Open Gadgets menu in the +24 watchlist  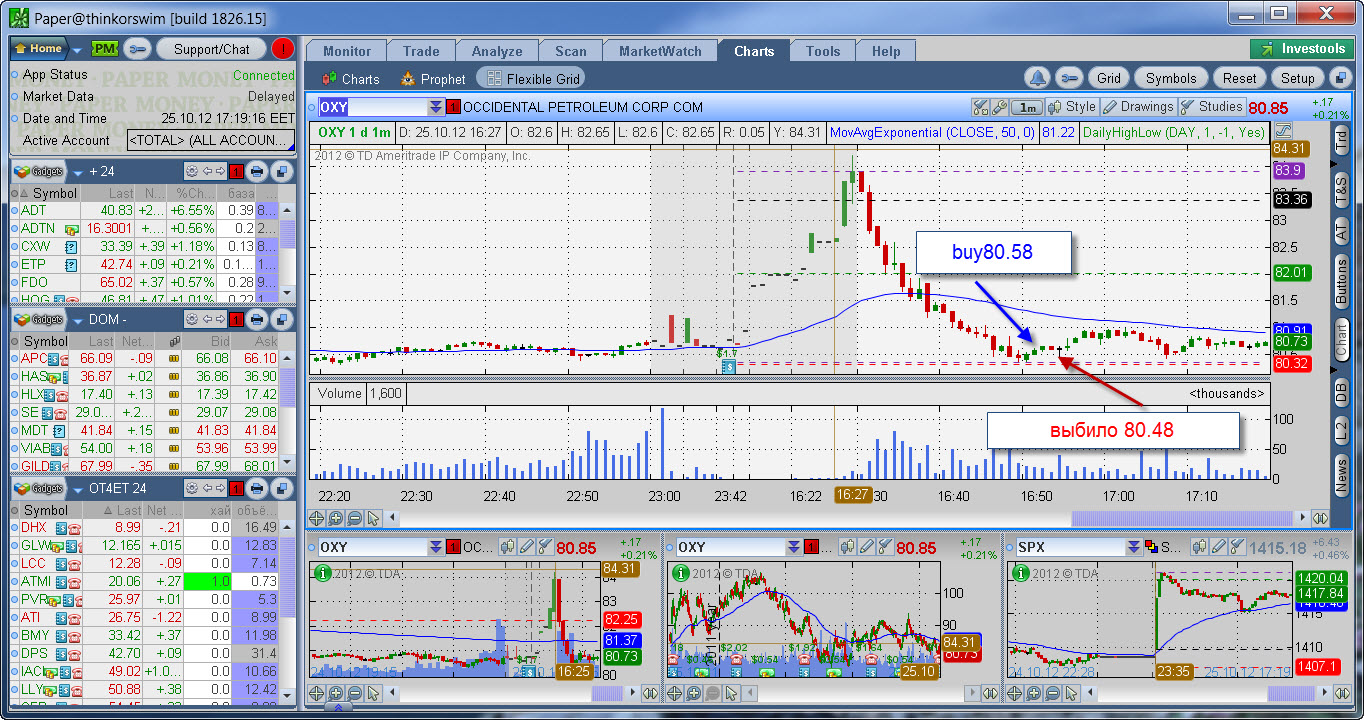[38, 171]
